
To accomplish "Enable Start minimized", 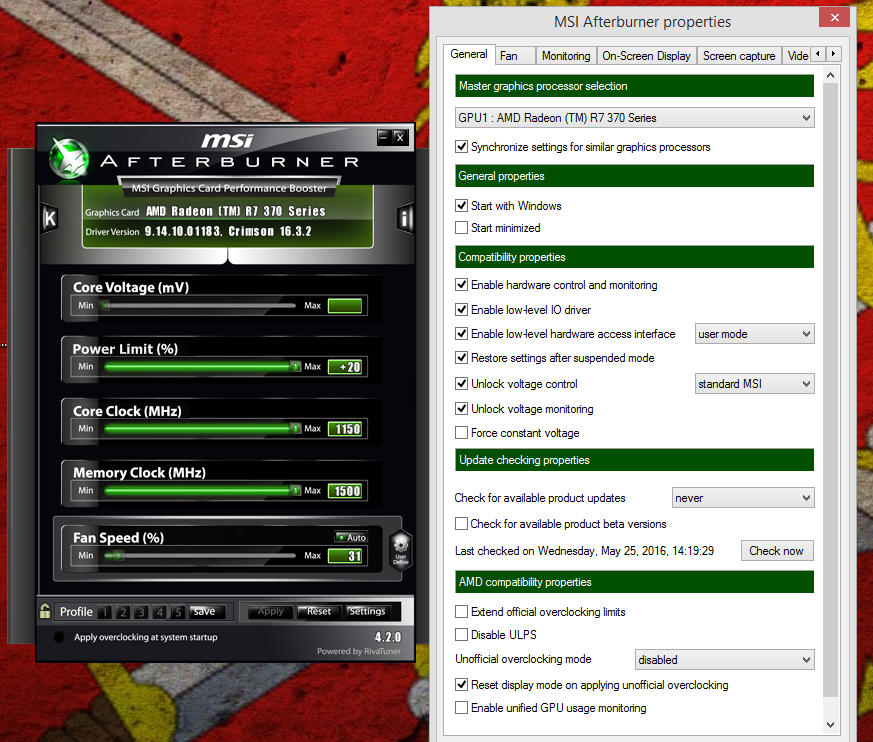I will click(461, 228).
